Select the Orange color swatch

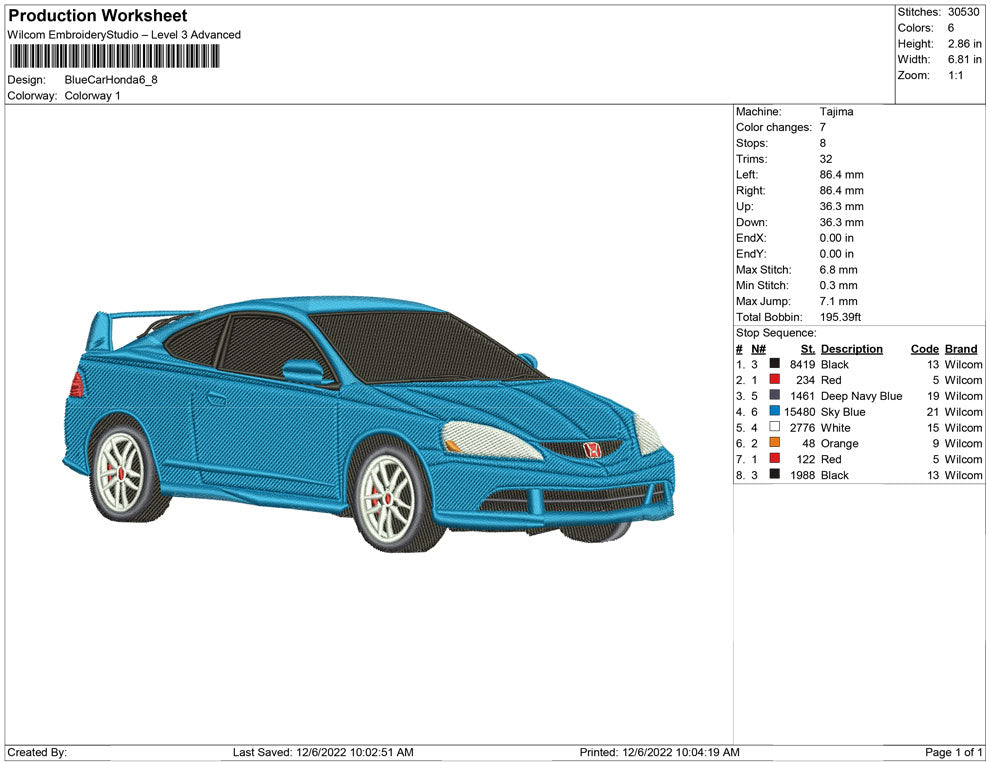coord(774,444)
